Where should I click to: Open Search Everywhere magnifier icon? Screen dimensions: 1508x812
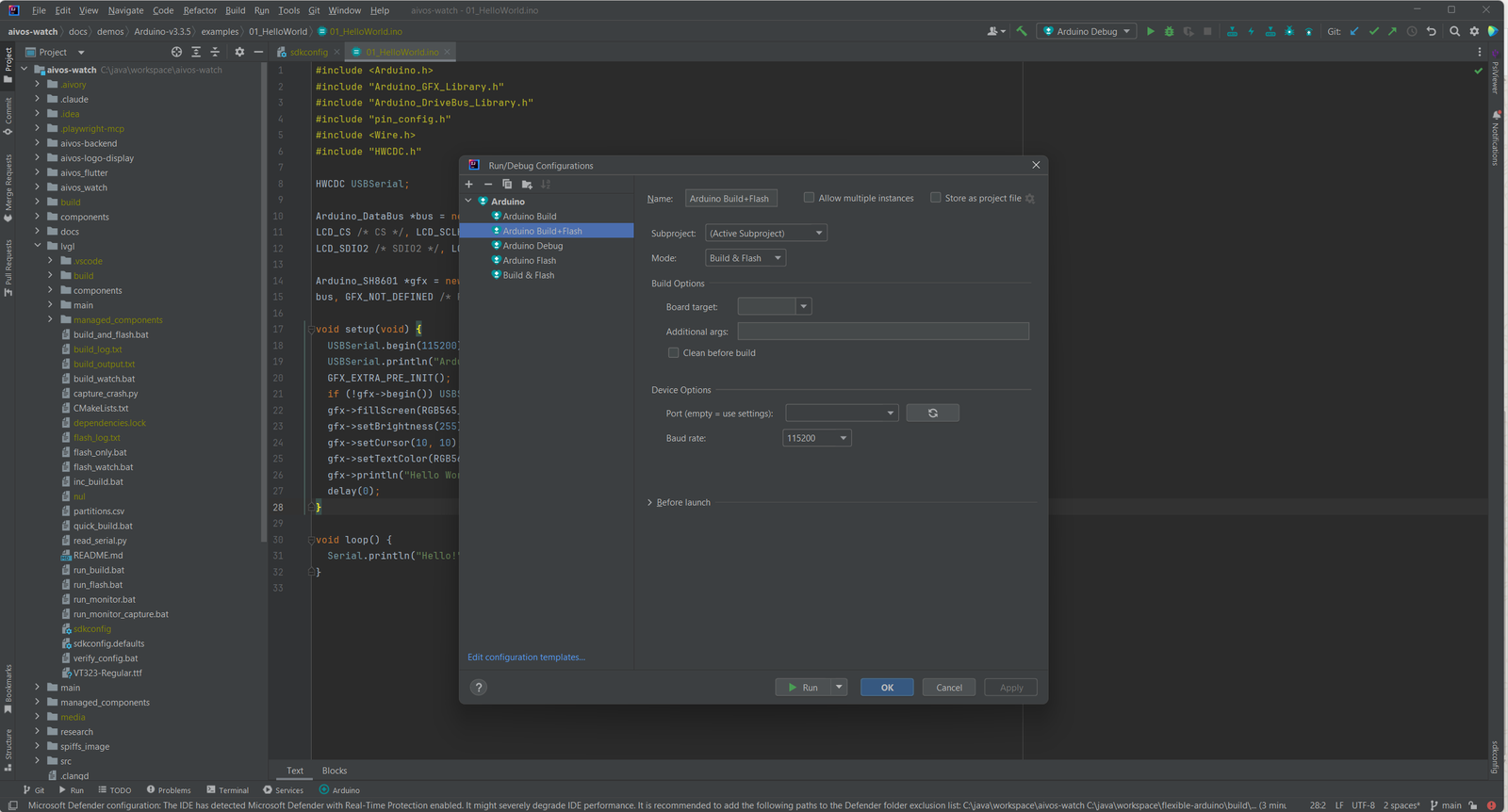point(1454,31)
